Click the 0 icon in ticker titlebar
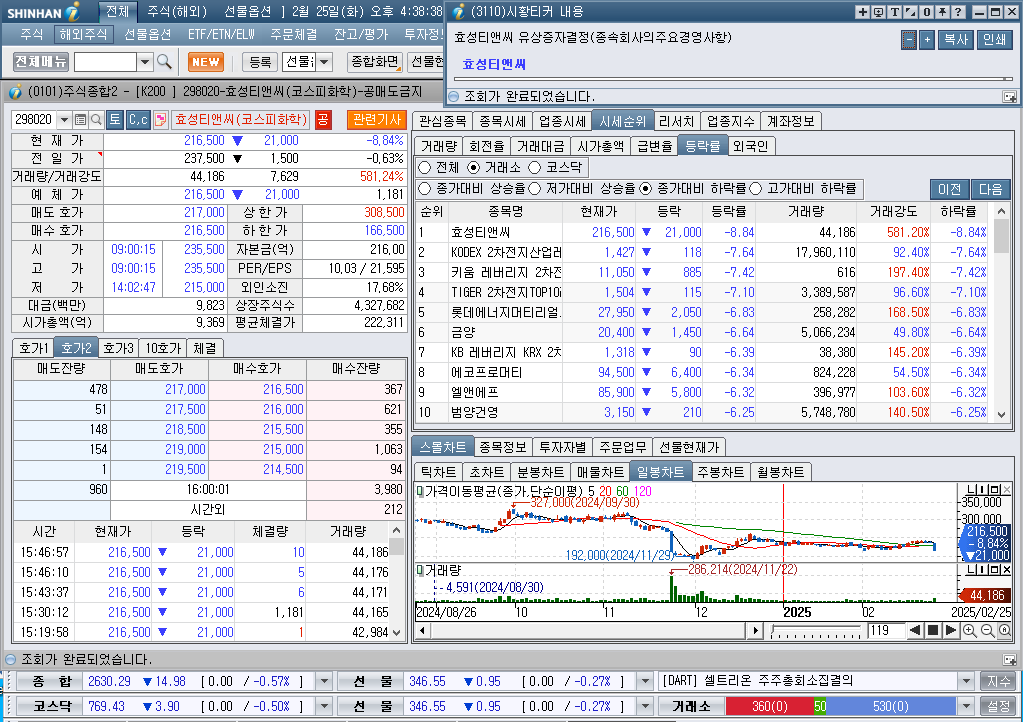Viewport: 1023px width, 722px height. click(x=926, y=12)
